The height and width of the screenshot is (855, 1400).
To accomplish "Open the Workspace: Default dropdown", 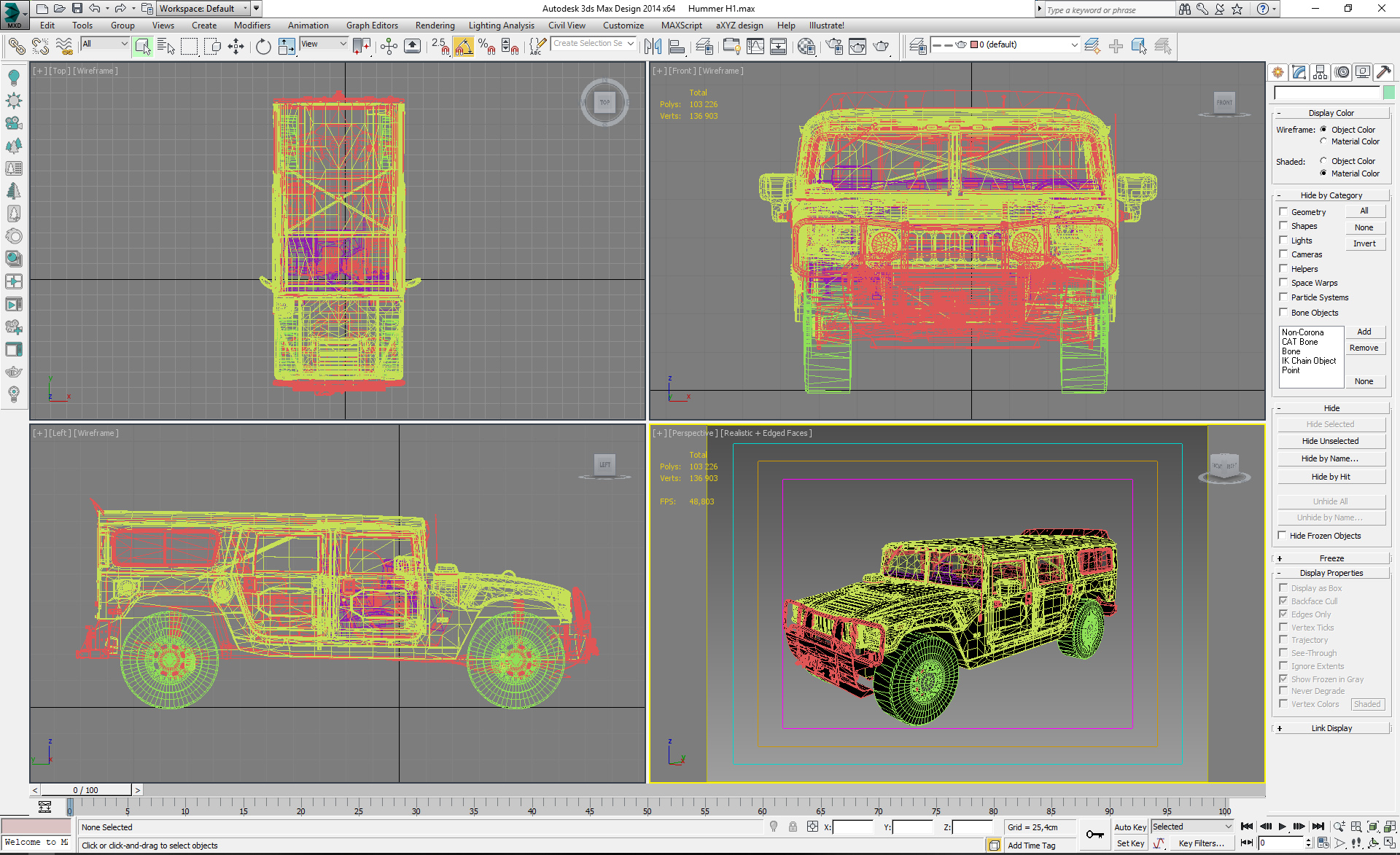I will 203,9.
